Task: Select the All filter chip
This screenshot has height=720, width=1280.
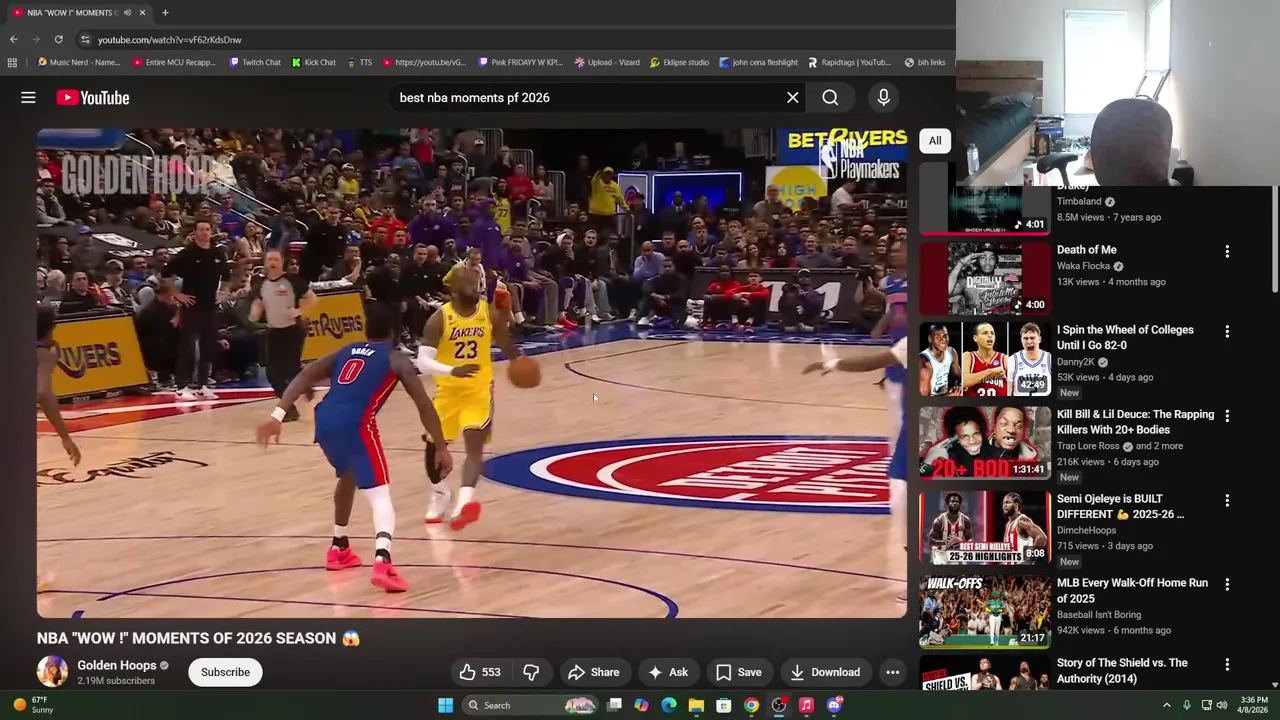Action: [934, 140]
